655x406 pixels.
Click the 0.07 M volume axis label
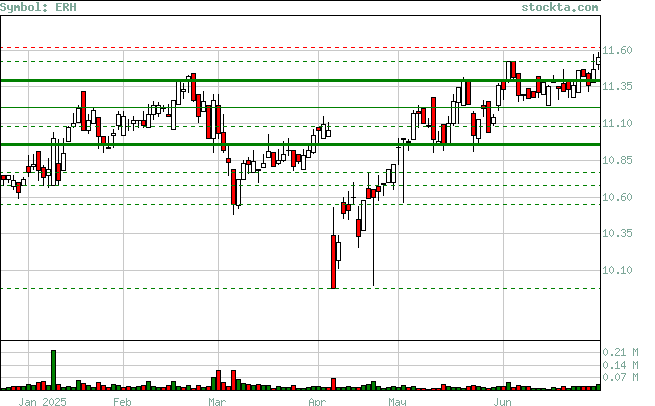click(x=620, y=377)
